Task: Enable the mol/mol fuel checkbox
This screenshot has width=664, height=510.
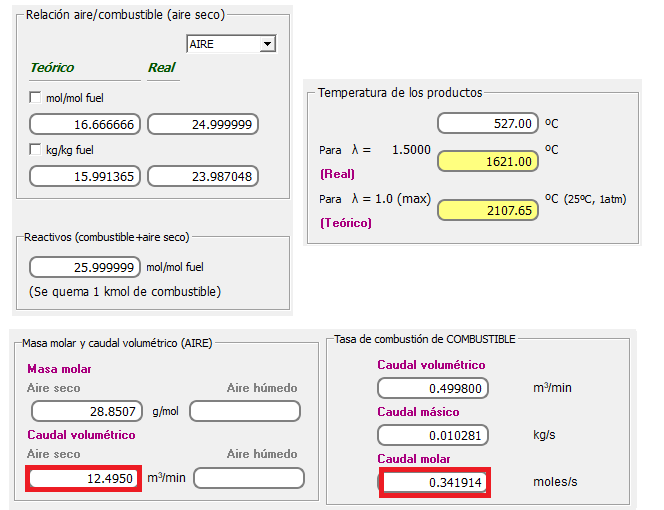Action: pos(36,98)
